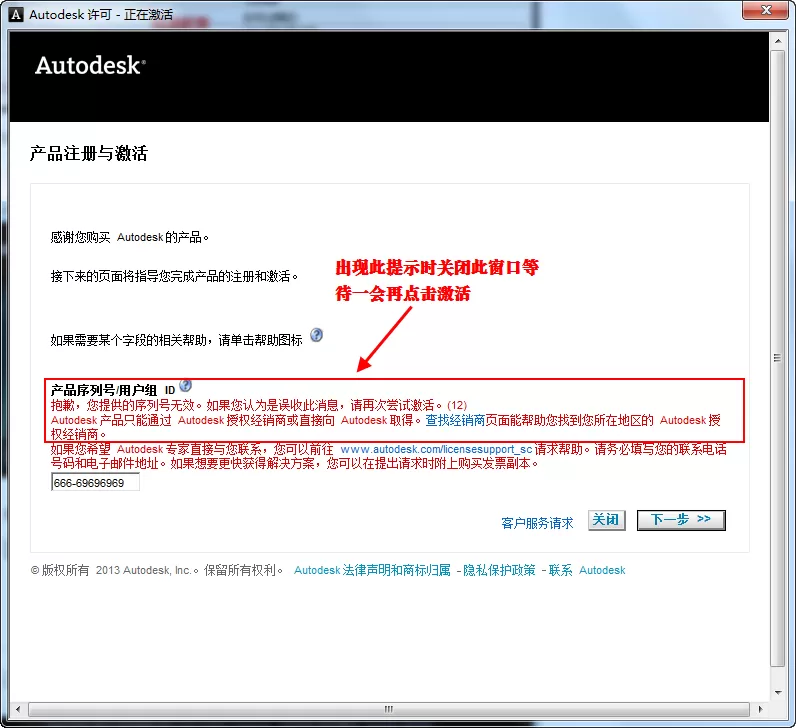796x728 pixels.
Task: Click the help icon beside the help-icon instruction
Action: [316, 335]
